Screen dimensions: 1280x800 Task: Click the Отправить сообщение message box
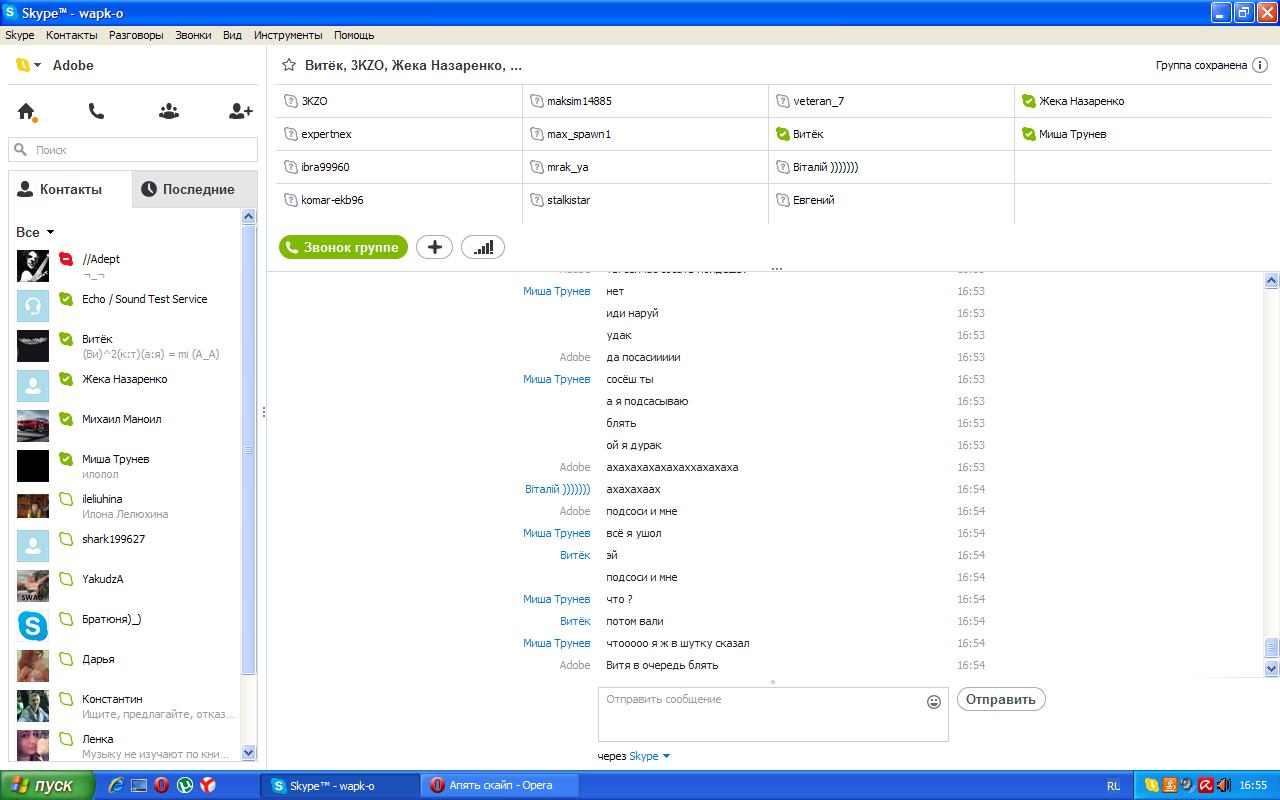773,714
